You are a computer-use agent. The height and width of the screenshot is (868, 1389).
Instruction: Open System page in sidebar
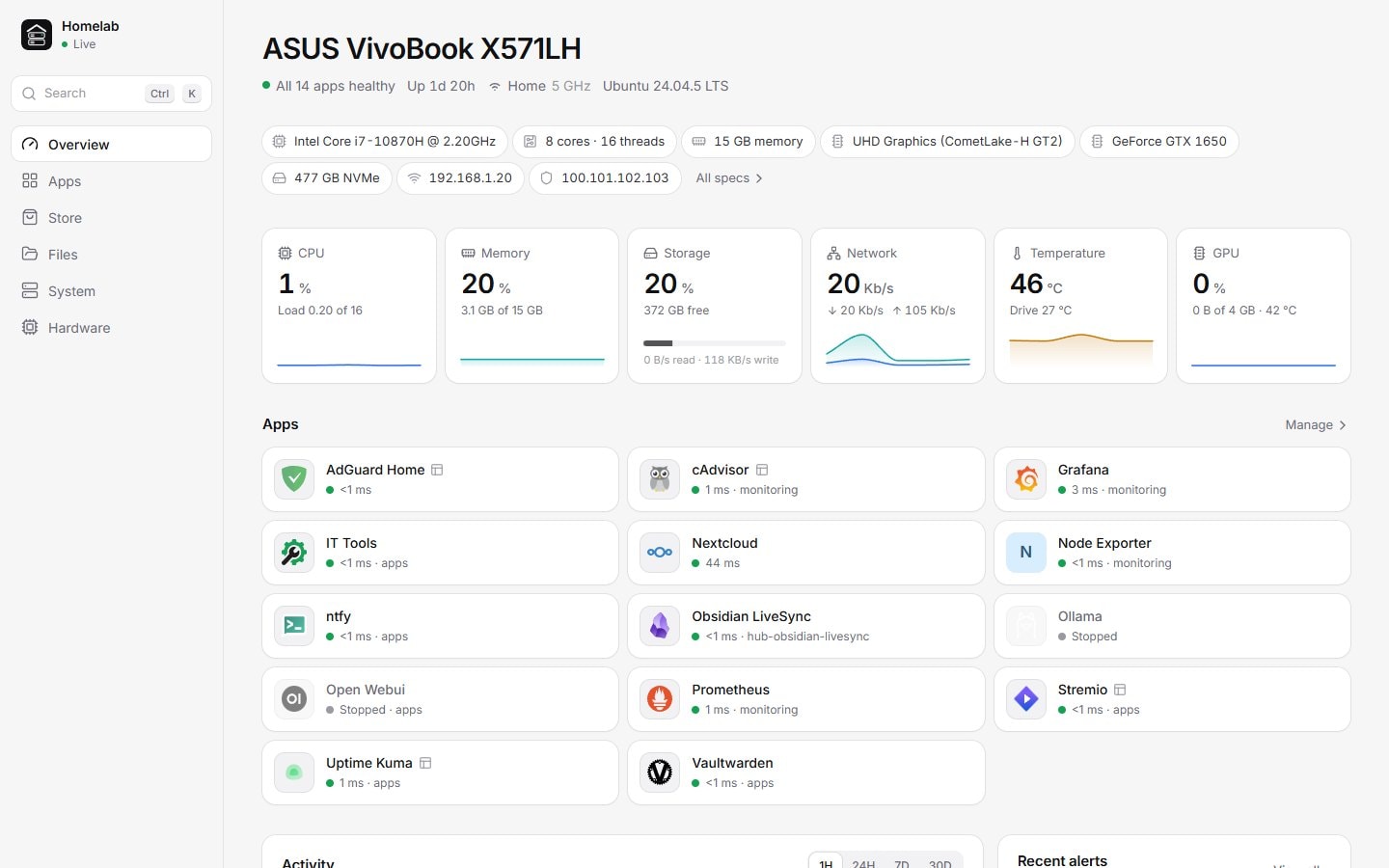(112, 291)
